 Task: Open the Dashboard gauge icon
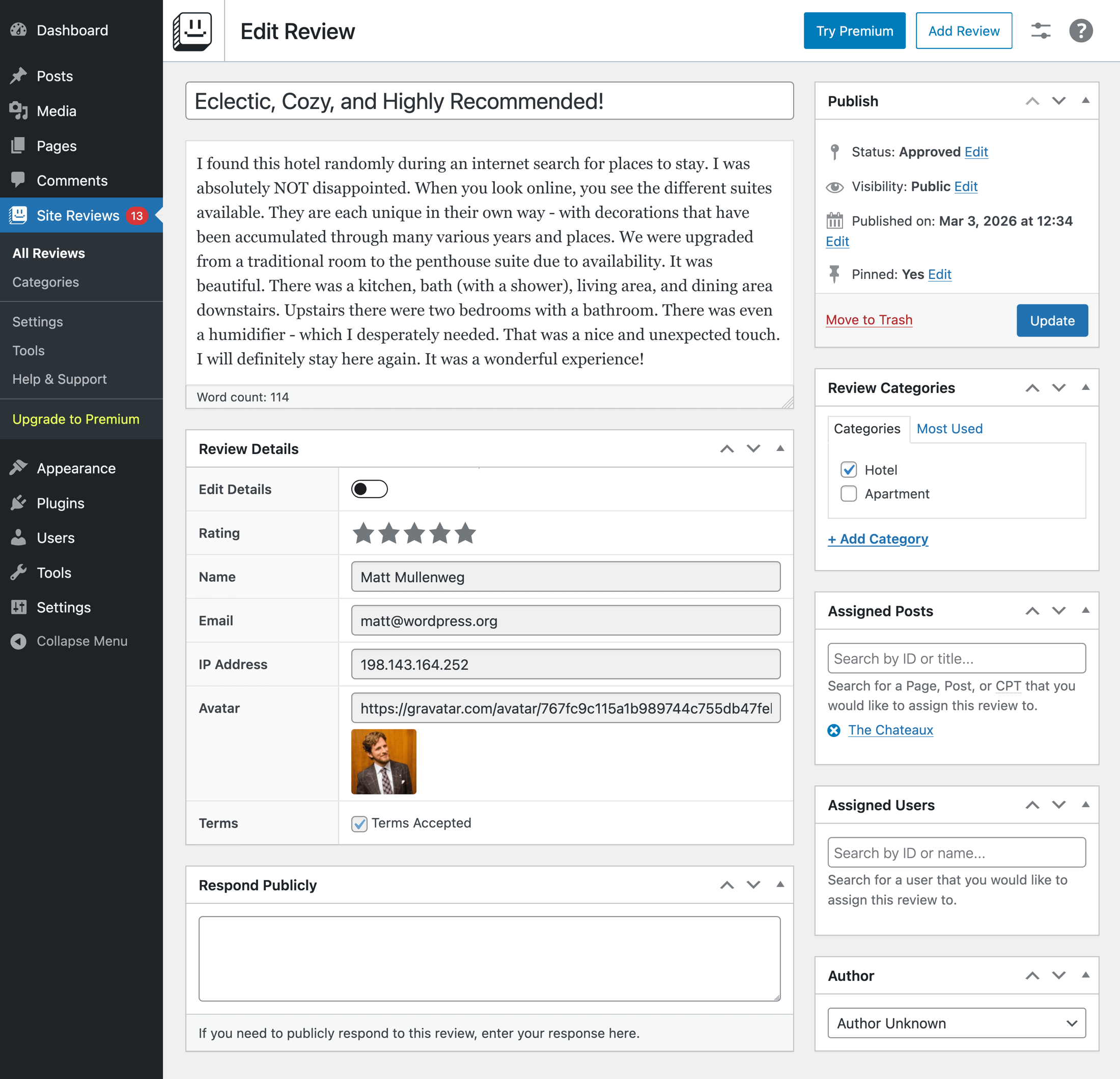pyautogui.click(x=19, y=30)
